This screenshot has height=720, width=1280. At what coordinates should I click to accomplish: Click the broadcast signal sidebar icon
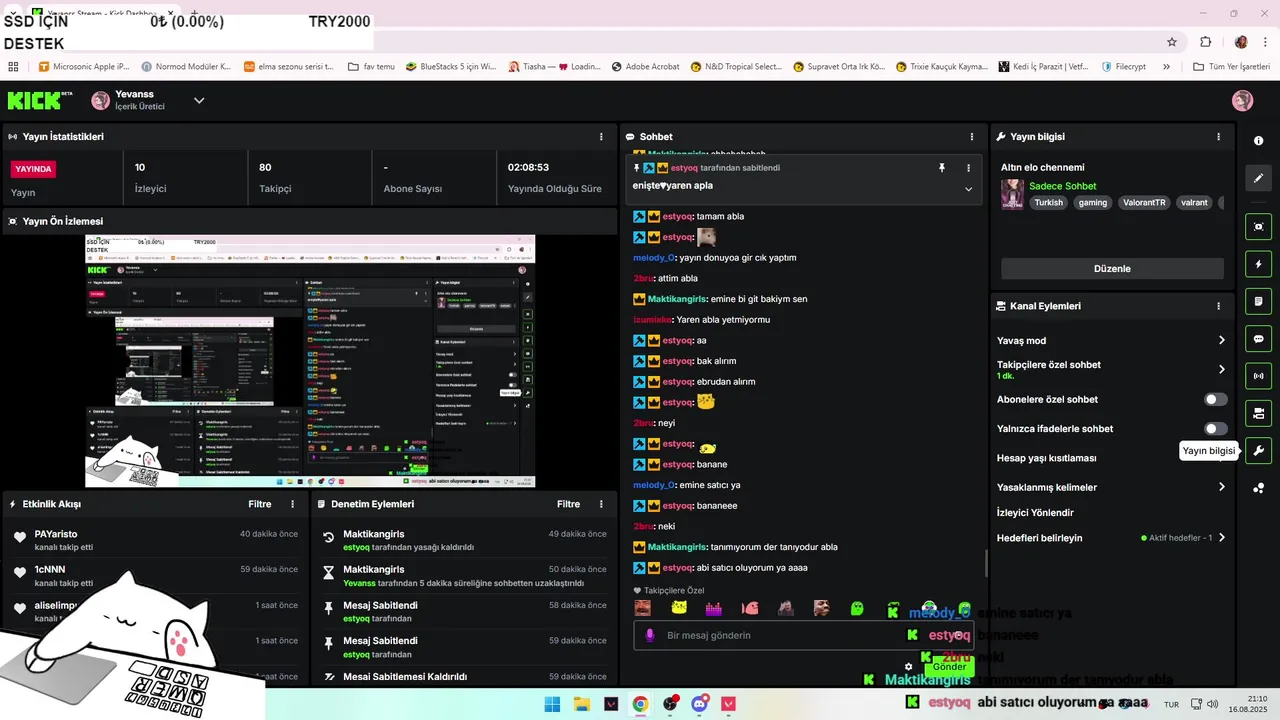click(1258, 376)
